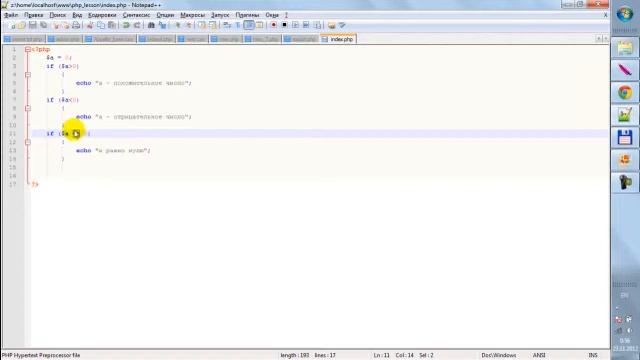Screen dimensions: 640x360
Task: Click the Zoom Out toolbar icon
Action: pos(188,25)
